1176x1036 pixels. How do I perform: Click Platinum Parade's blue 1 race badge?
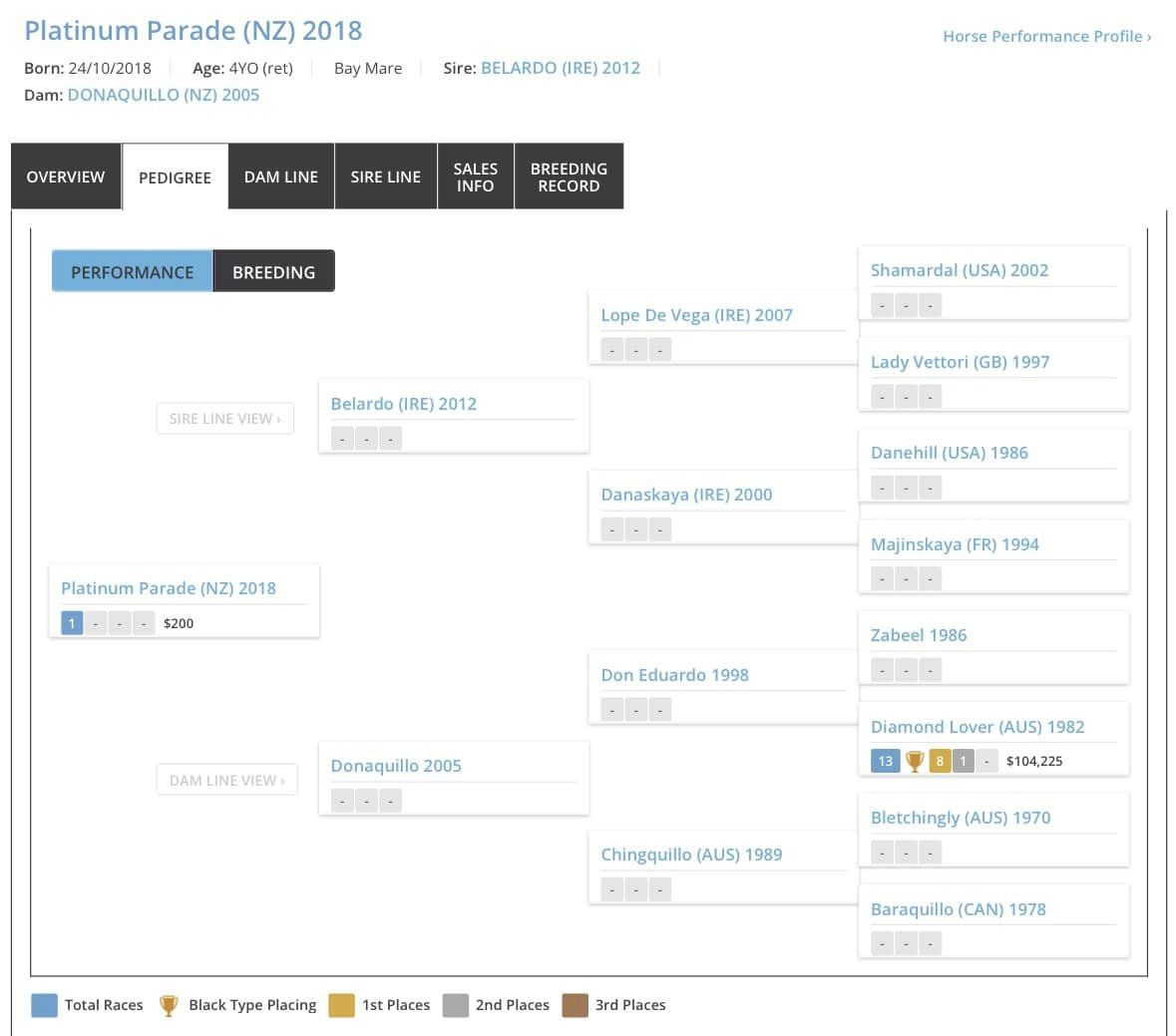pyautogui.click(x=72, y=623)
